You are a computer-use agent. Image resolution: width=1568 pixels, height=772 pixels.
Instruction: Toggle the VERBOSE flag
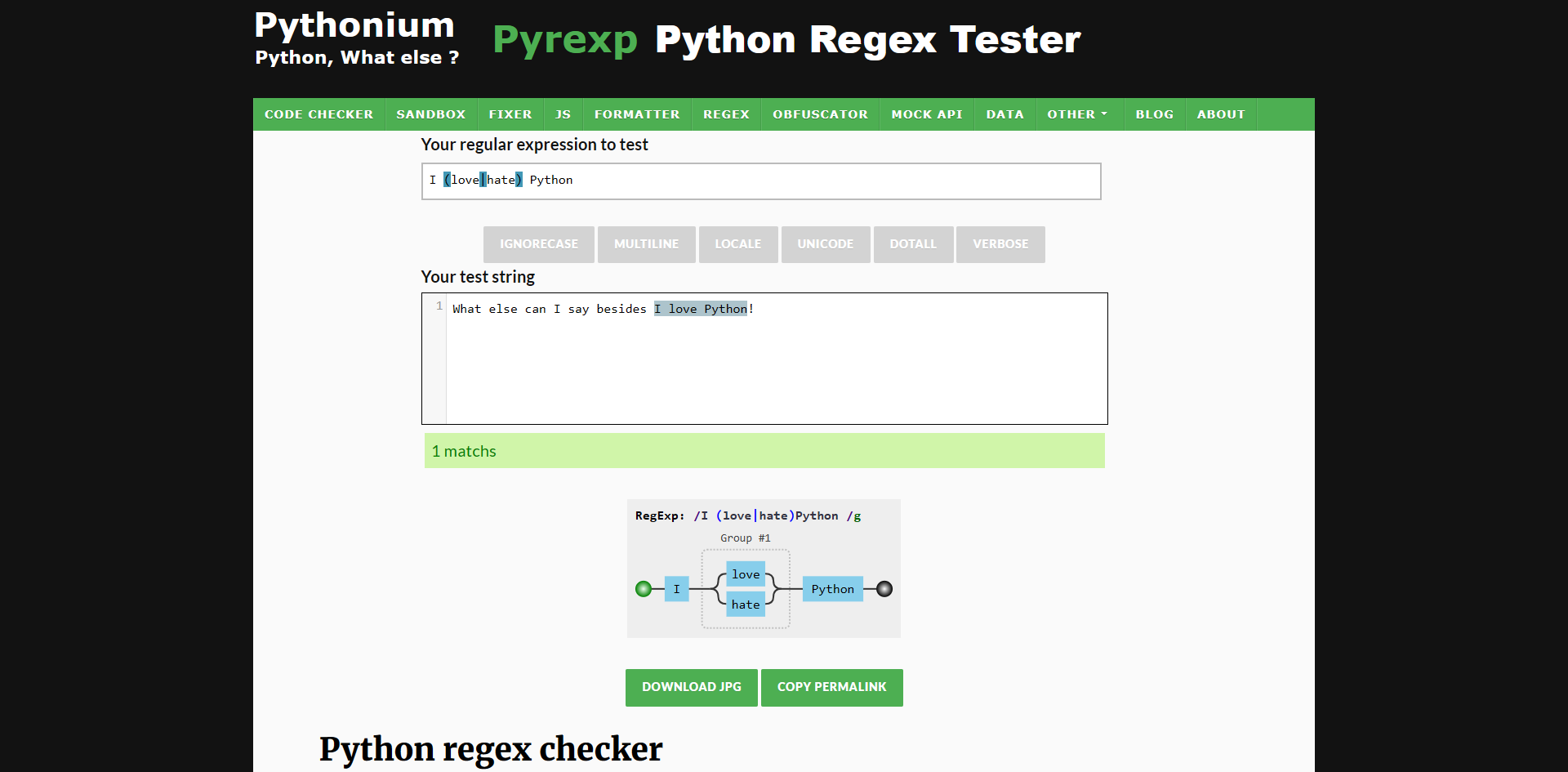tap(1000, 244)
